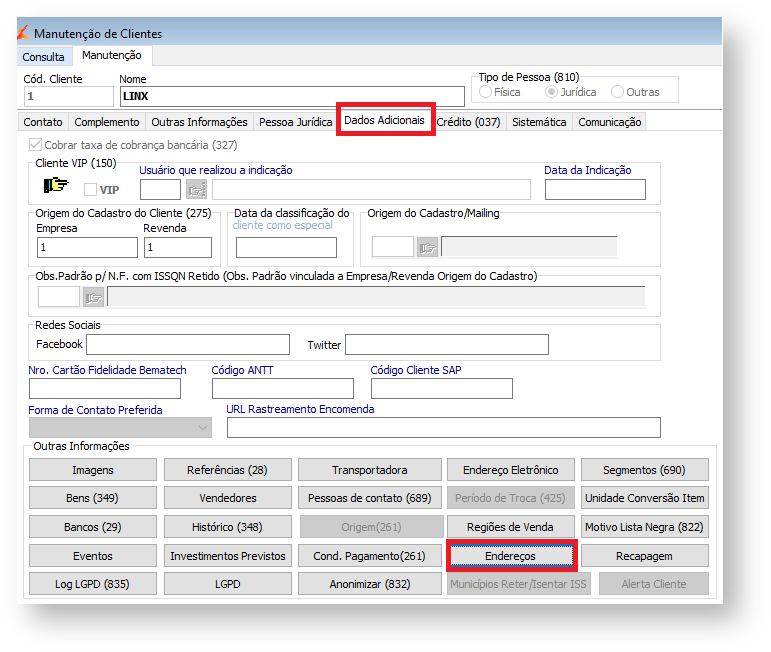Expand Forma de Contato Preferida dropdown

tap(204, 428)
